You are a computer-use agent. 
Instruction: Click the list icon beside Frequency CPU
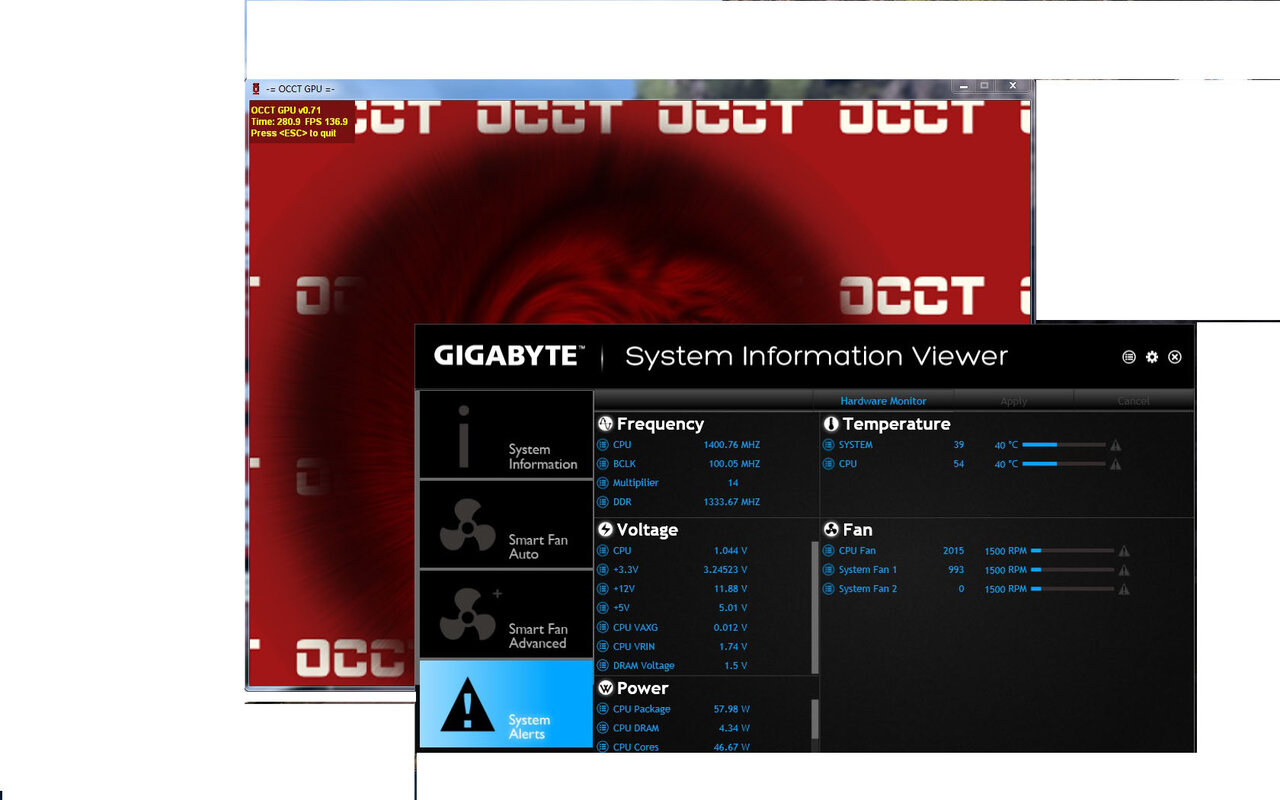pos(603,445)
